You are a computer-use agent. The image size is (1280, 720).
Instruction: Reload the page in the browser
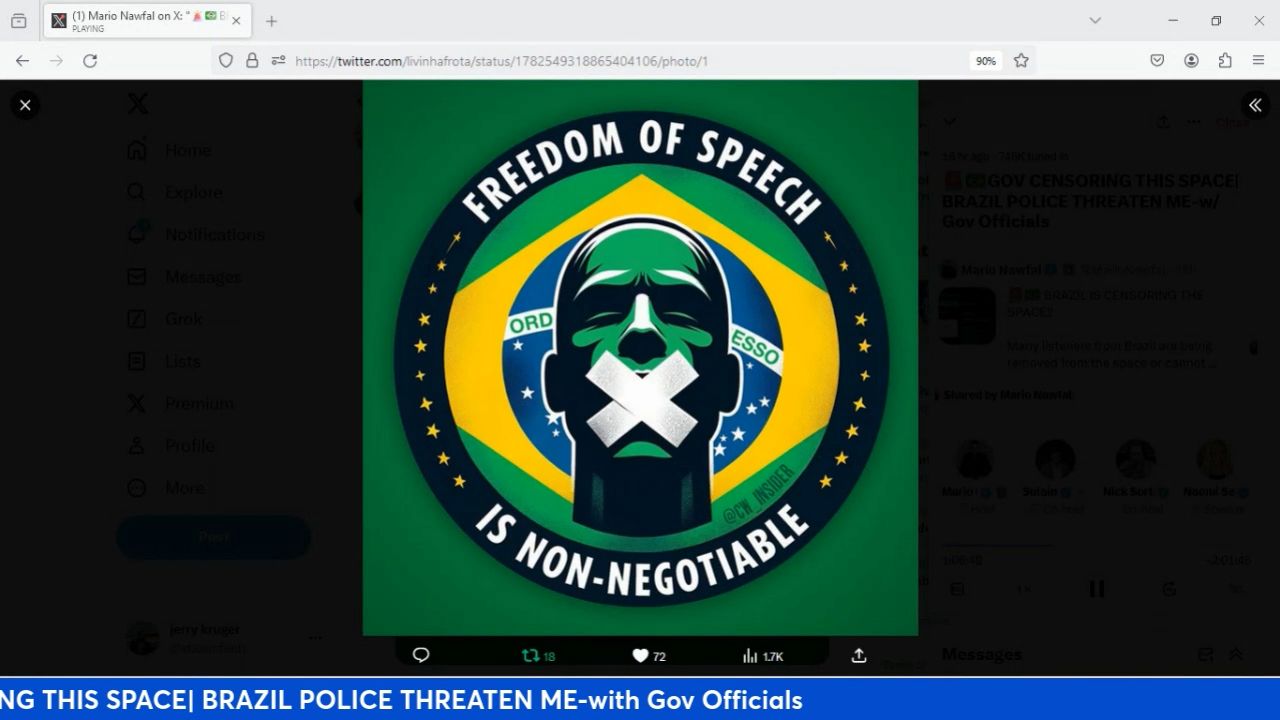pyautogui.click(x=90, y=61)
